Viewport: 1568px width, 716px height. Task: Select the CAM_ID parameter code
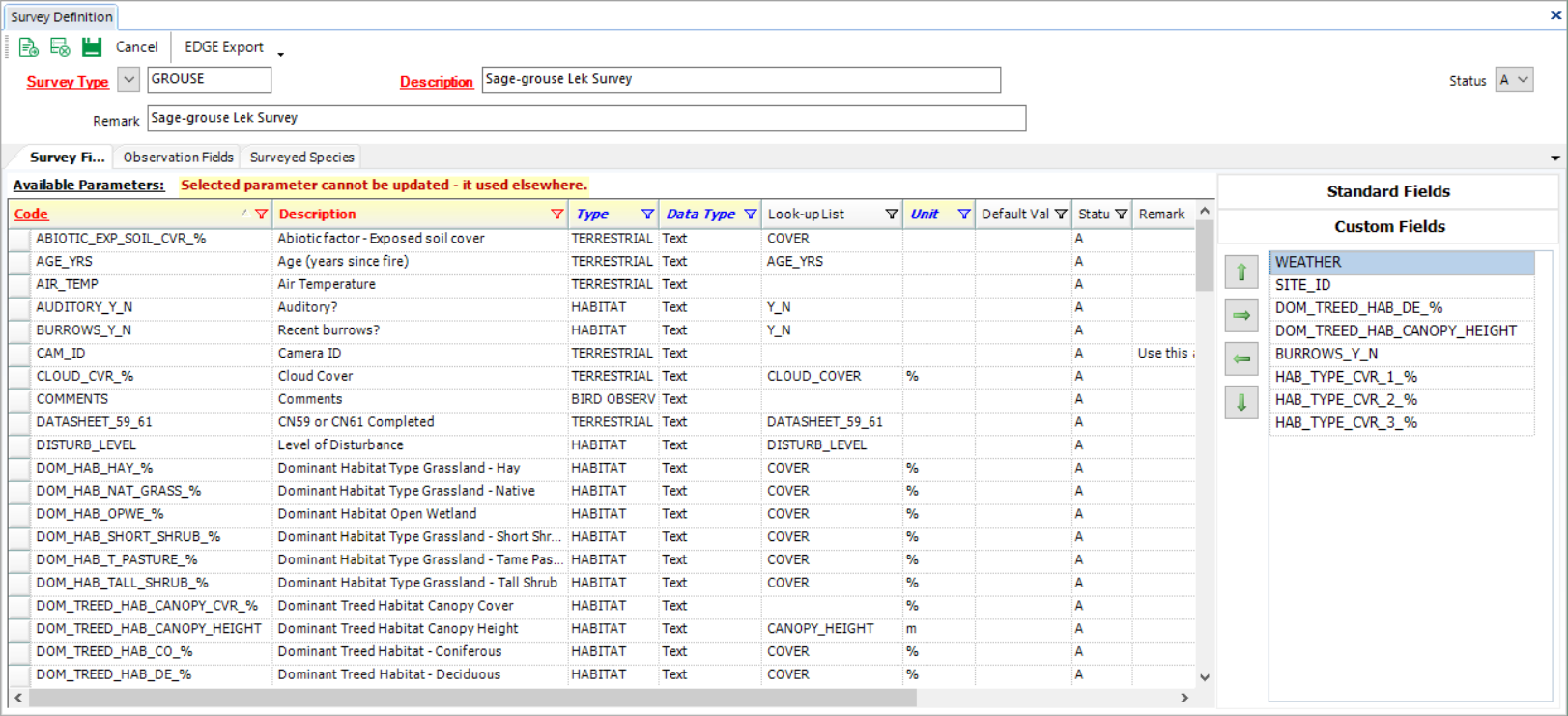(x=61, y=354)
